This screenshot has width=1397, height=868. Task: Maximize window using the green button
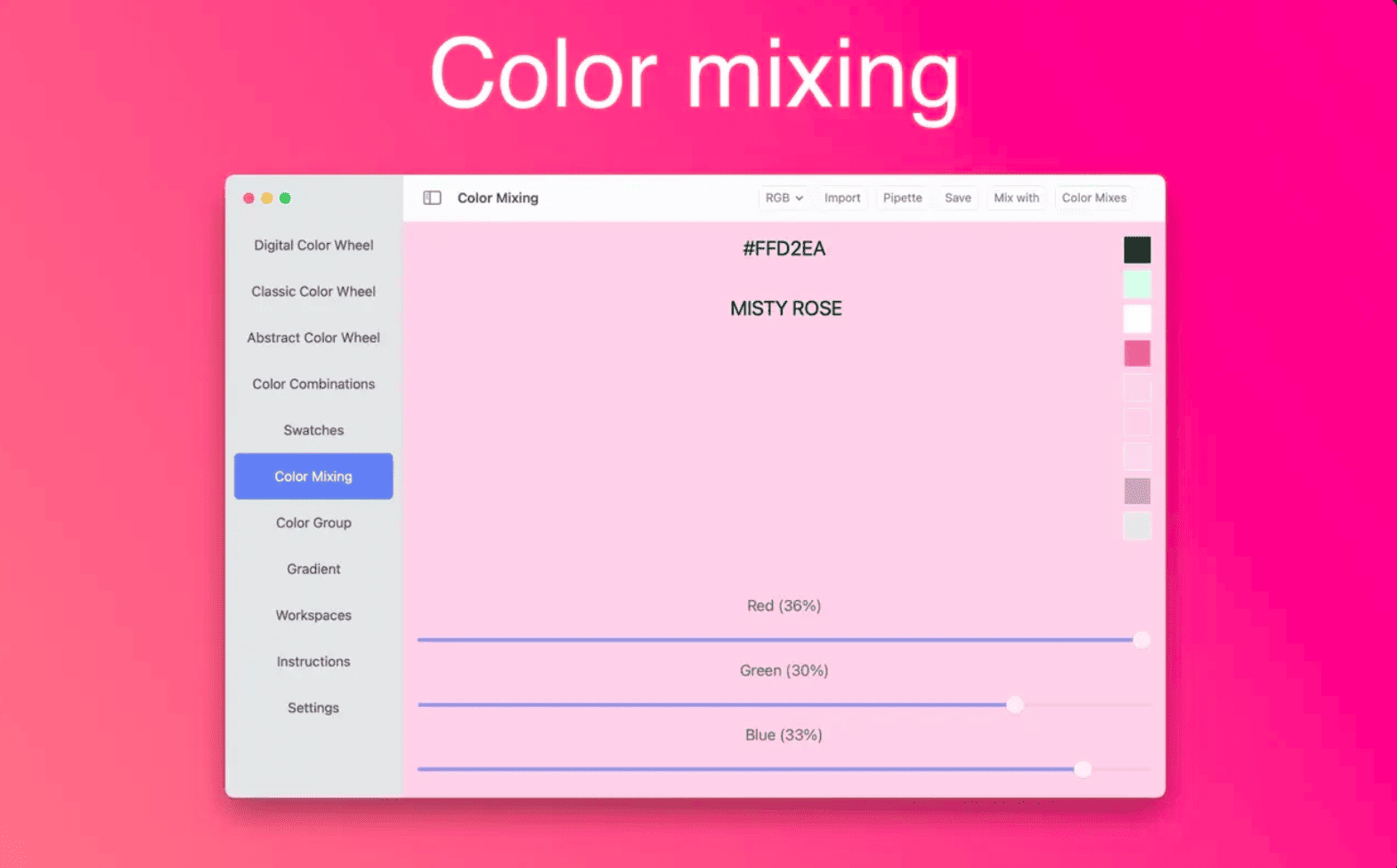[x=285, y=198]
